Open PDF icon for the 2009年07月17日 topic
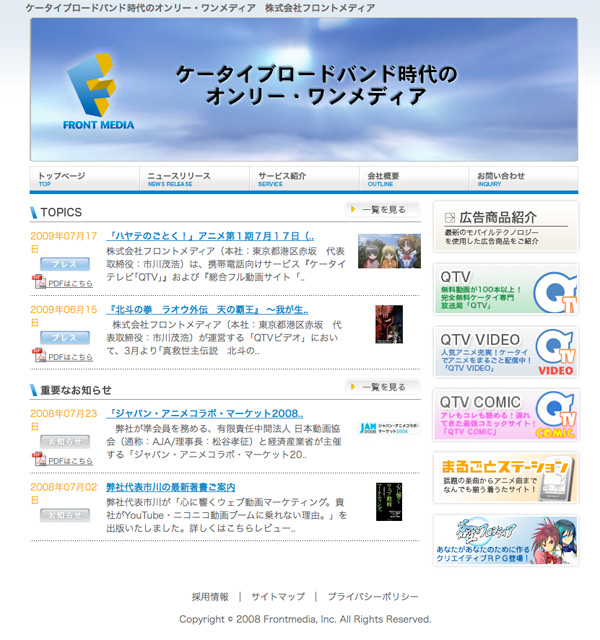The height and width of the screenshot is (640, 600). coord(39,282)
